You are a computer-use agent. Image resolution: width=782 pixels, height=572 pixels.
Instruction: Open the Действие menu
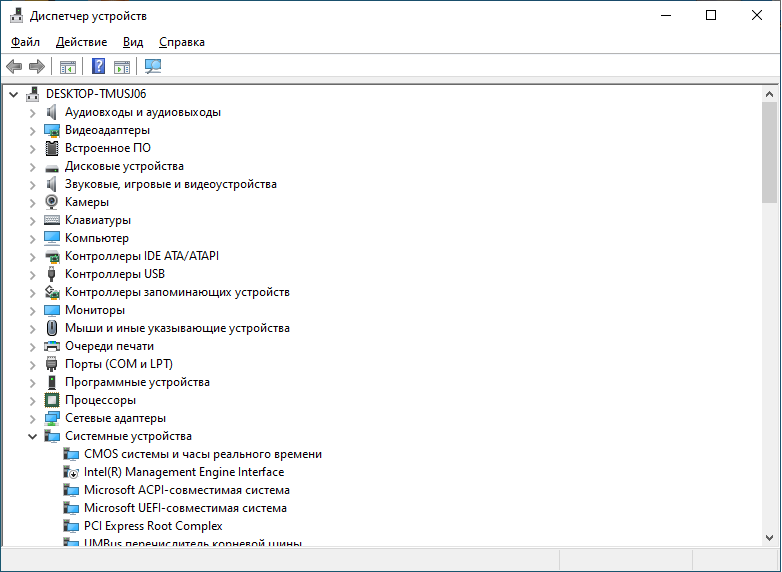pos(81,42)
